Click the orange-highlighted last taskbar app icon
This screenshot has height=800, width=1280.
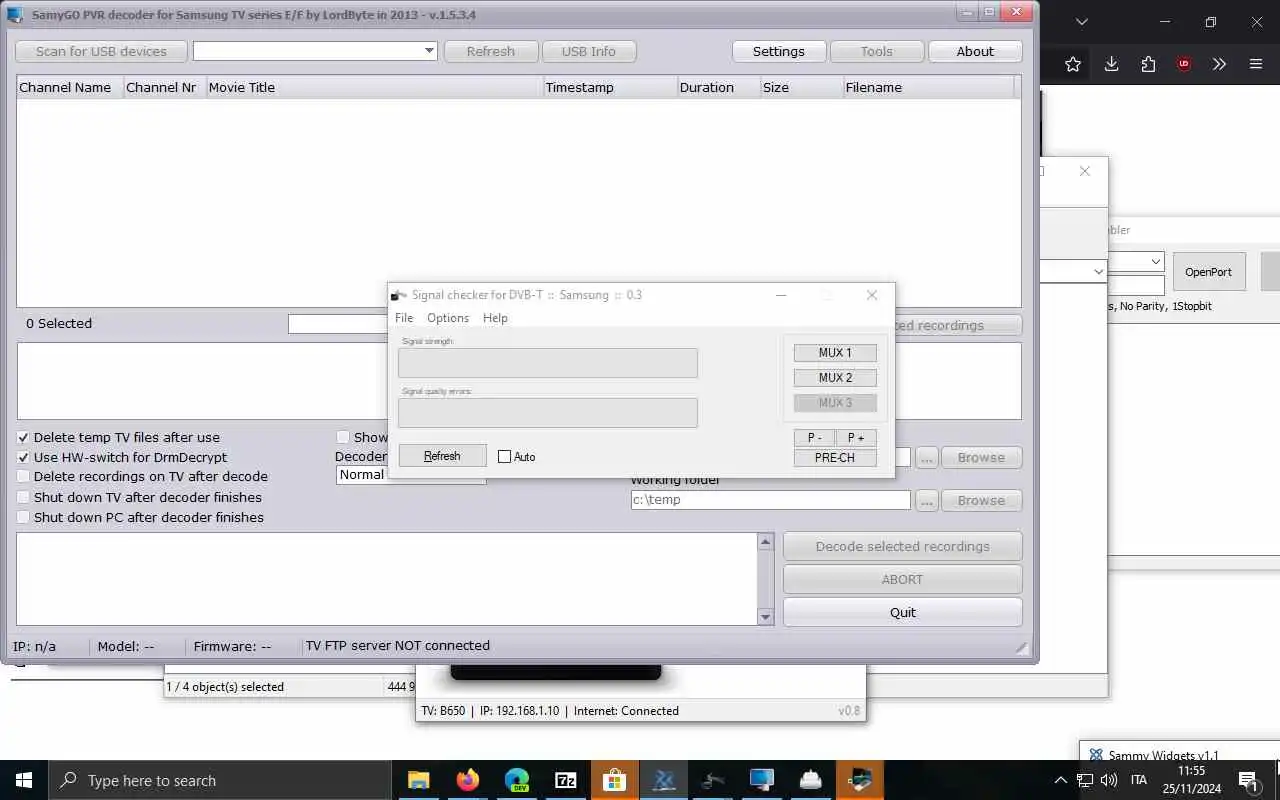coord(860,780)
